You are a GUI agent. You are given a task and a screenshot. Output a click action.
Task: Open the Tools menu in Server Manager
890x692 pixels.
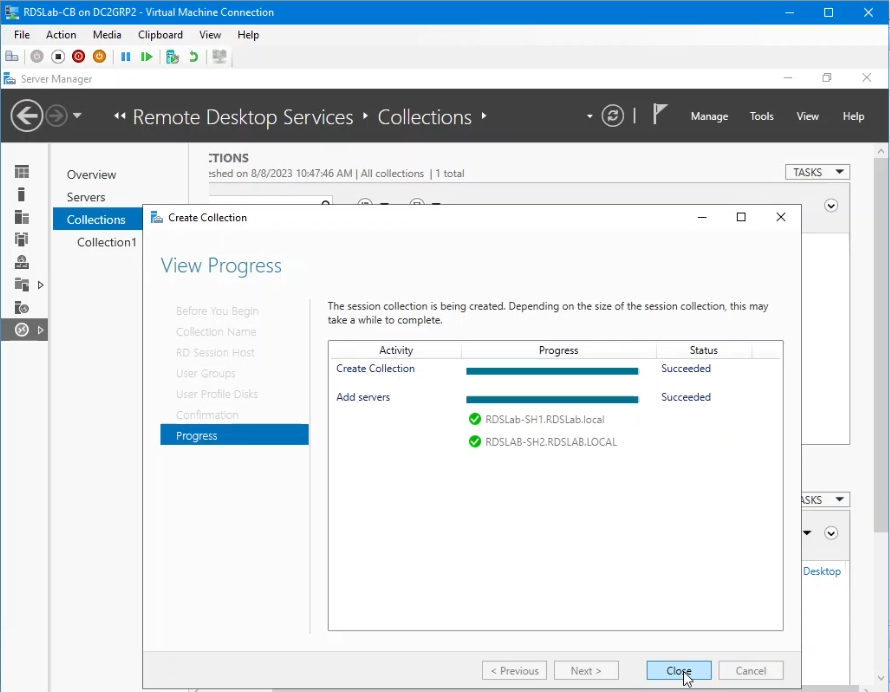pos(762,116)
